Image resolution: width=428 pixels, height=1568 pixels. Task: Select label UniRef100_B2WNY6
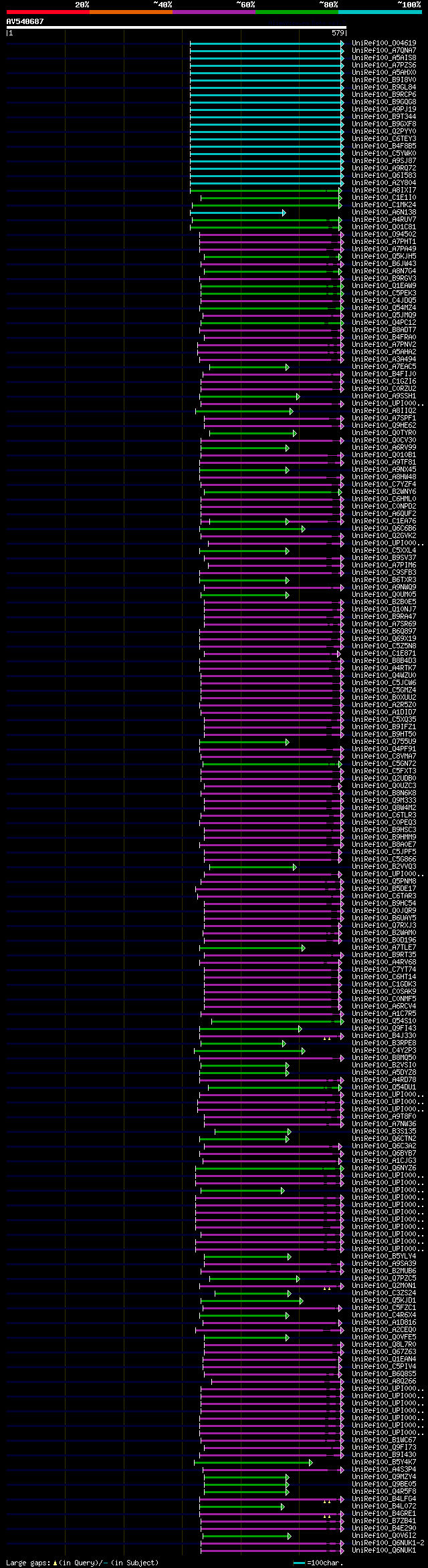point(384,492)
